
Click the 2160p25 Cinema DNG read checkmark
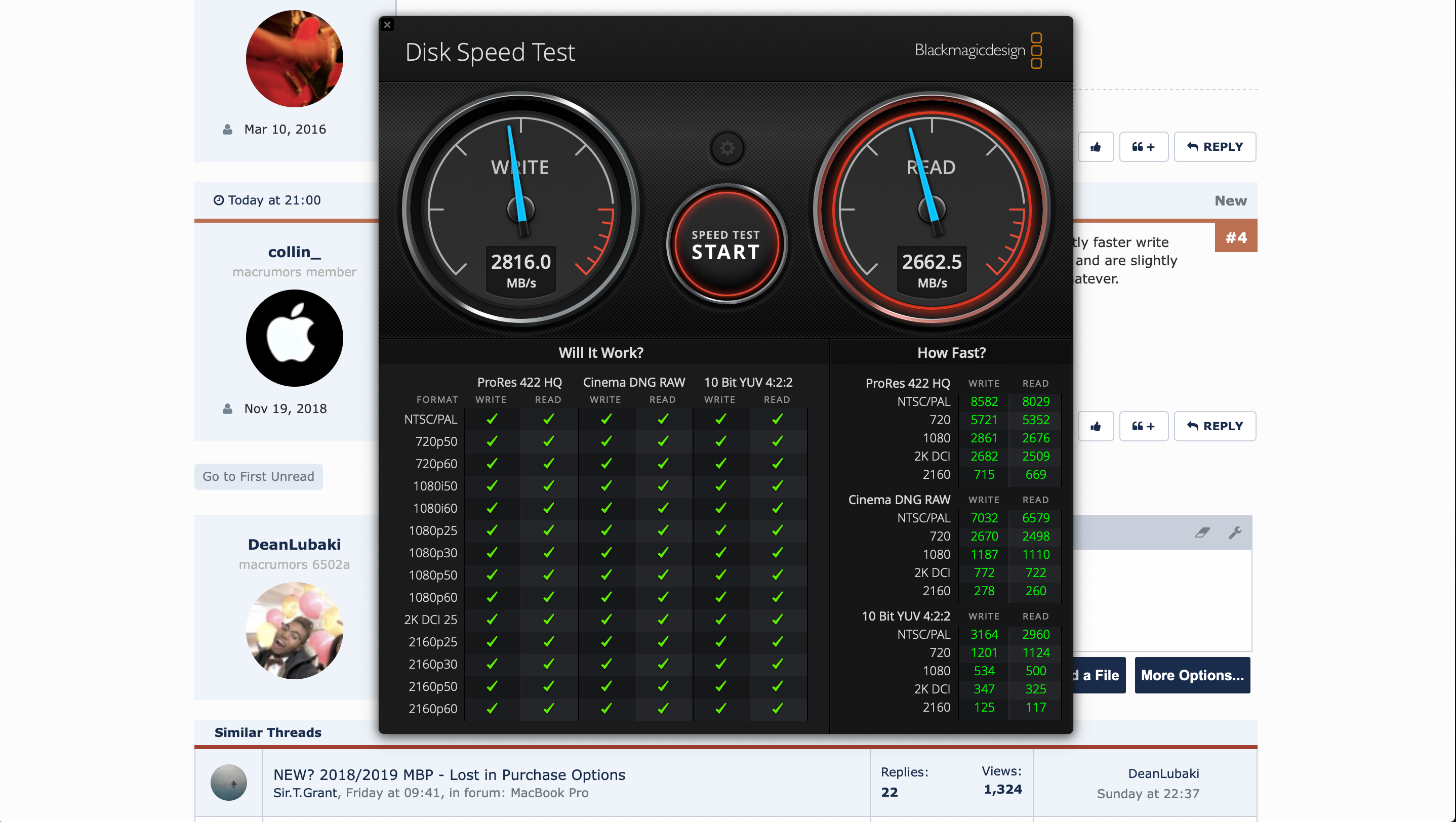[663, 641]
